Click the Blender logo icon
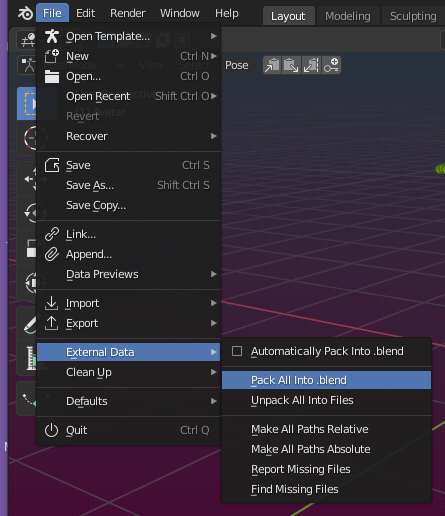This screenshot has height=516, width=445. 25,13
